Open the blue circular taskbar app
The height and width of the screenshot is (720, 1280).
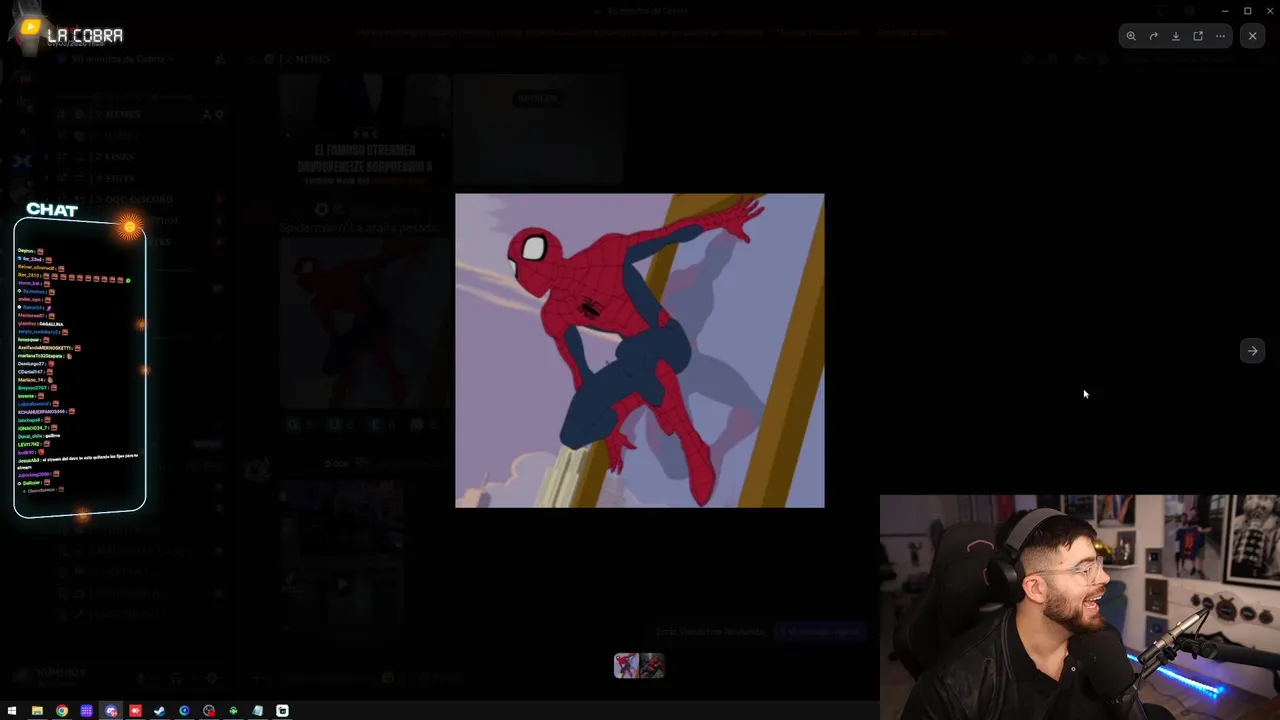point(184,711)
